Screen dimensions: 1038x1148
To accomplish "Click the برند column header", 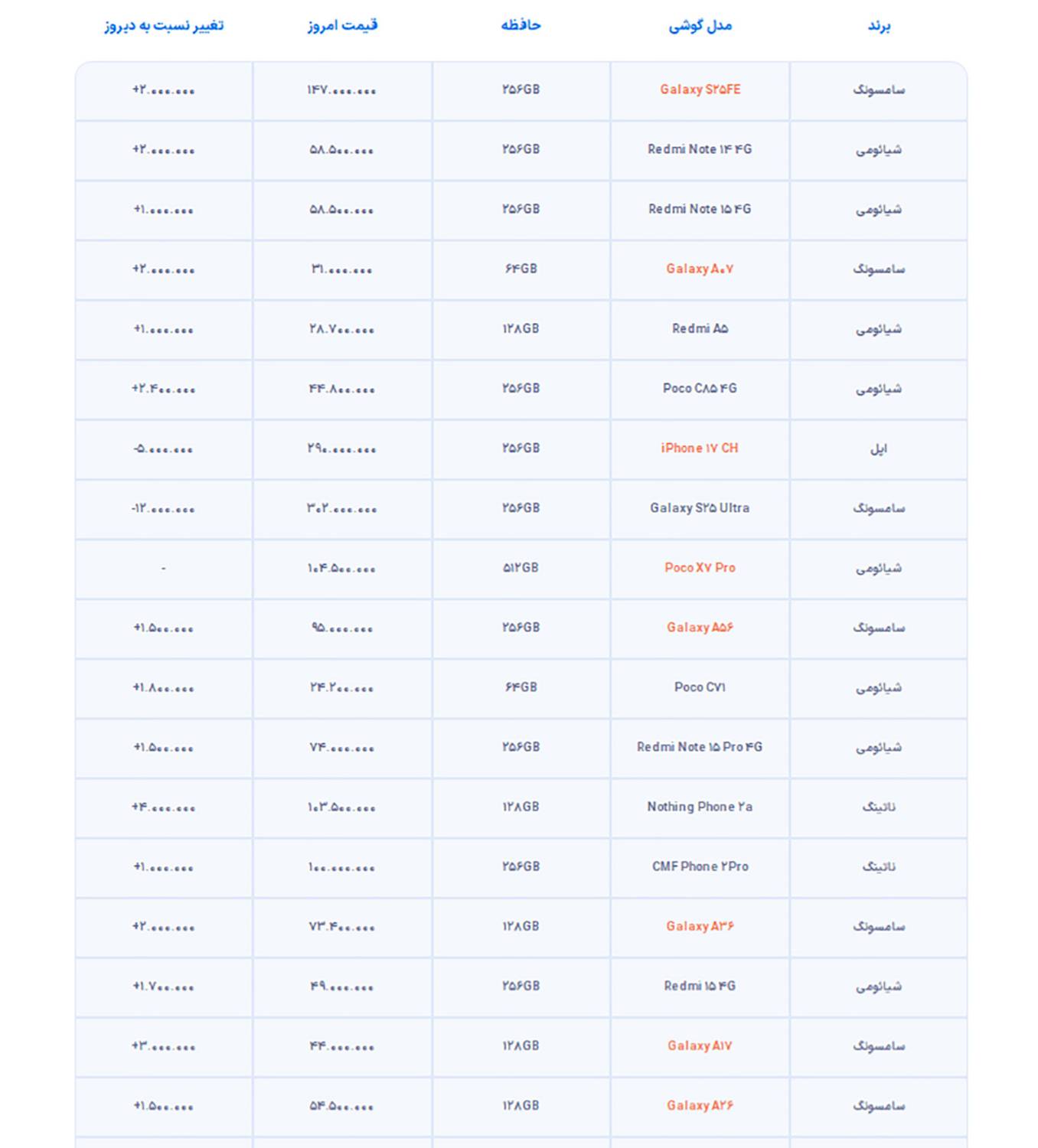I will [879, 26].
